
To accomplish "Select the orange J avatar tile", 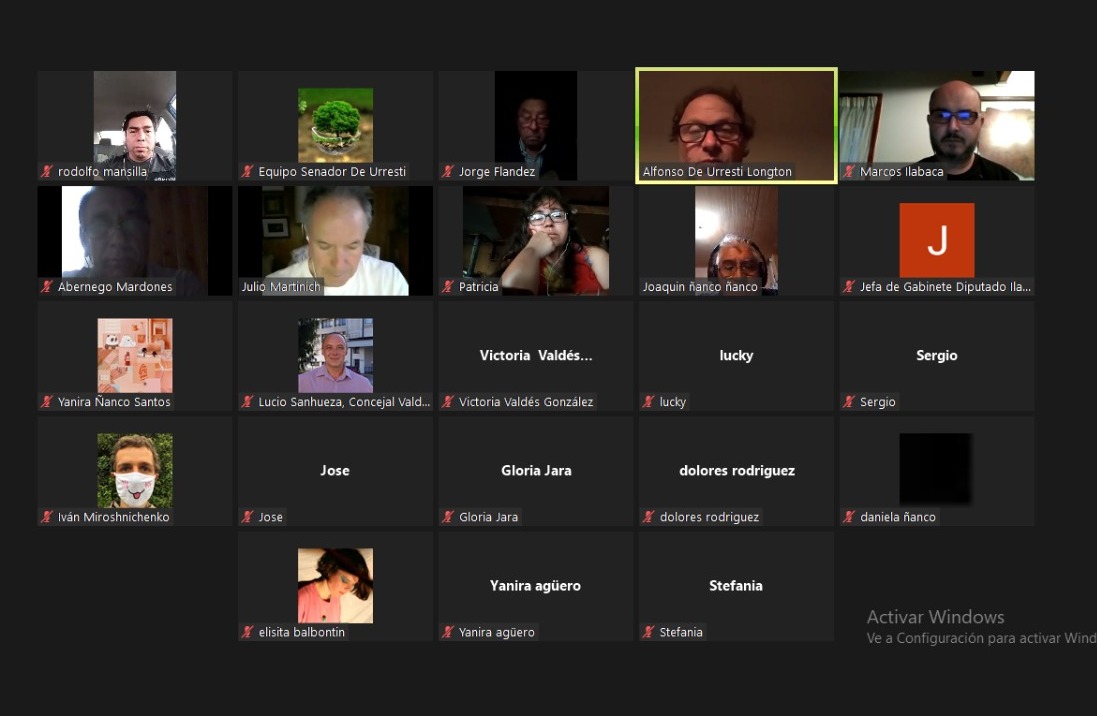I will tap(936, 240).
